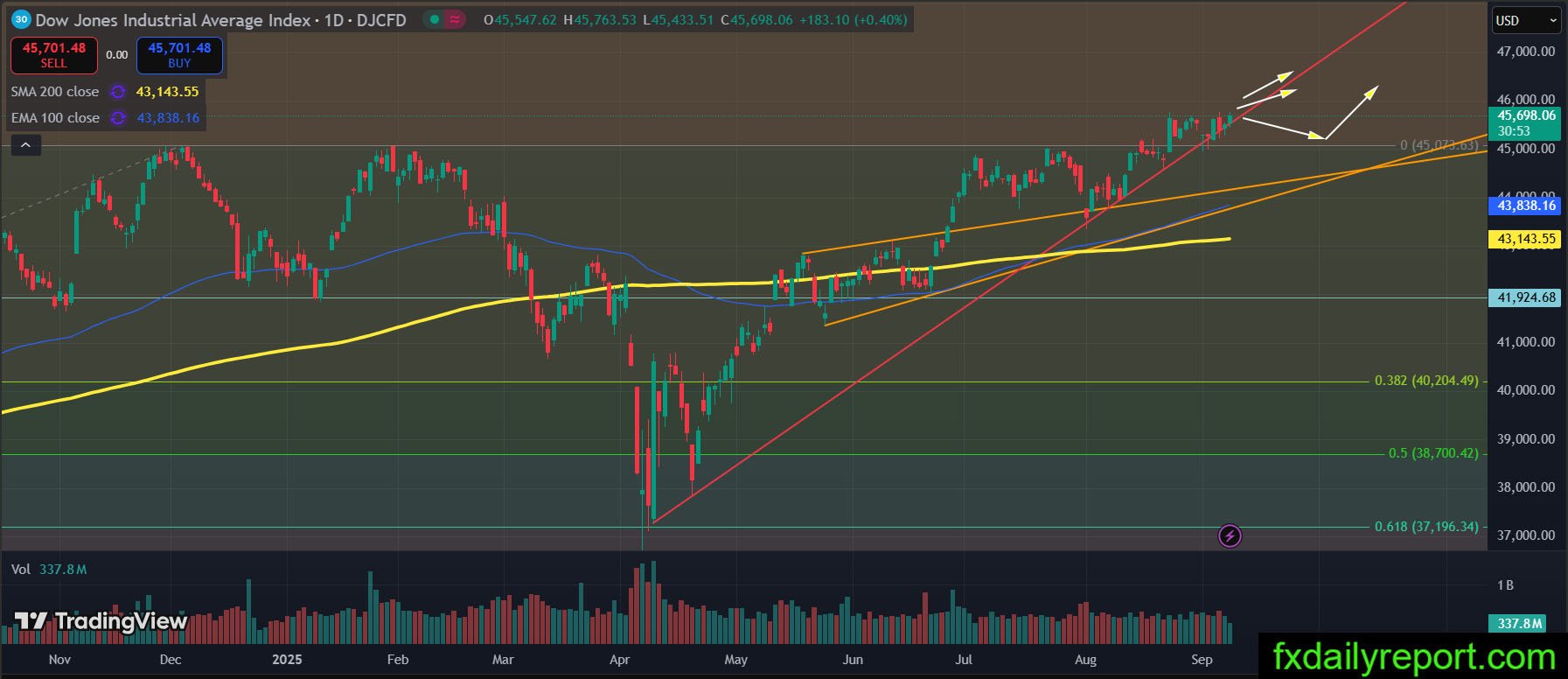Click the 38,000.00 price scale label
Viewport: 1568px width, 679px height.
pos(1526,487)
